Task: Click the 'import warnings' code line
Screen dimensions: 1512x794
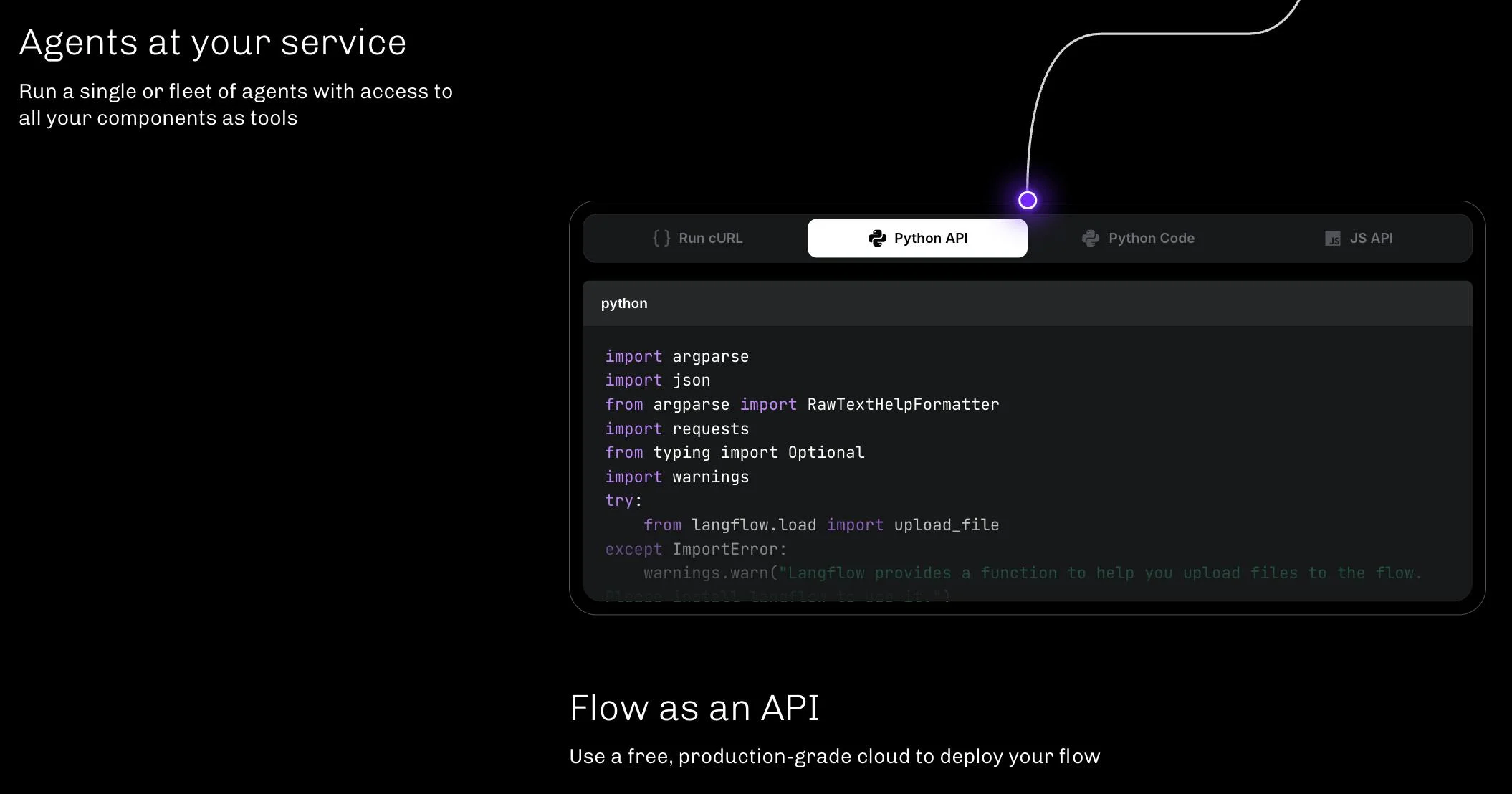Action: tap(677, 477)
